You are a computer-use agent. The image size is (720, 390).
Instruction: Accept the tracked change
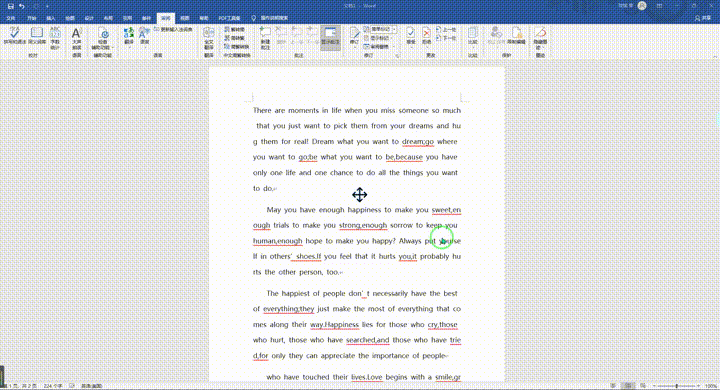click(x=411, y=36)
